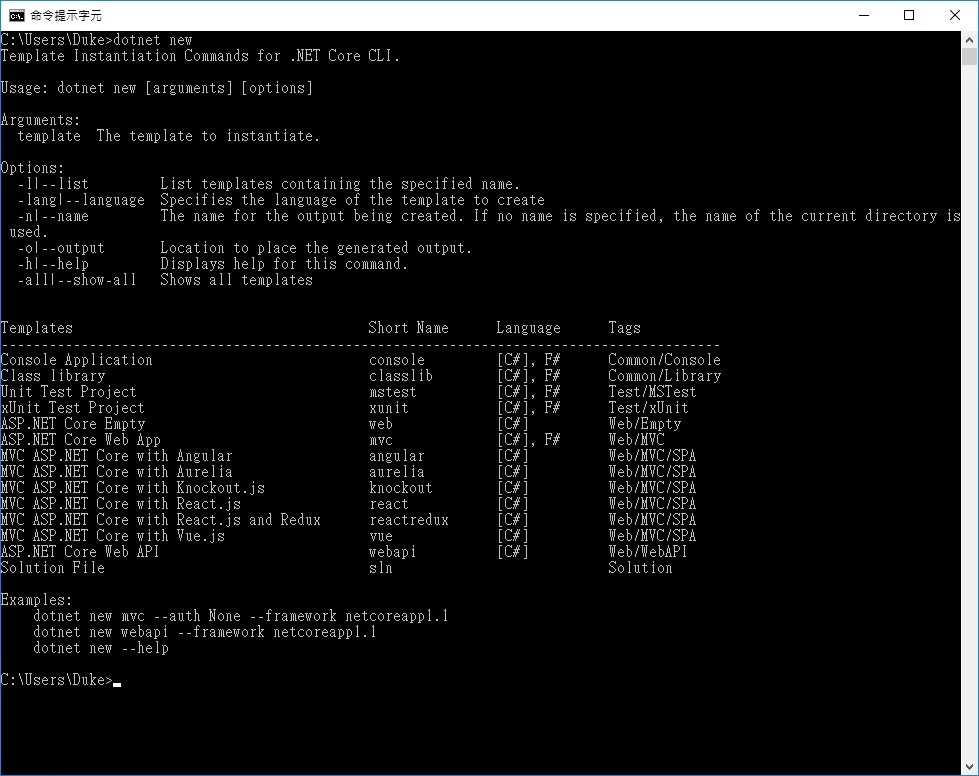Click the 'angular' short name
Screen dimensions: 979x776
[x=396, y=456]
